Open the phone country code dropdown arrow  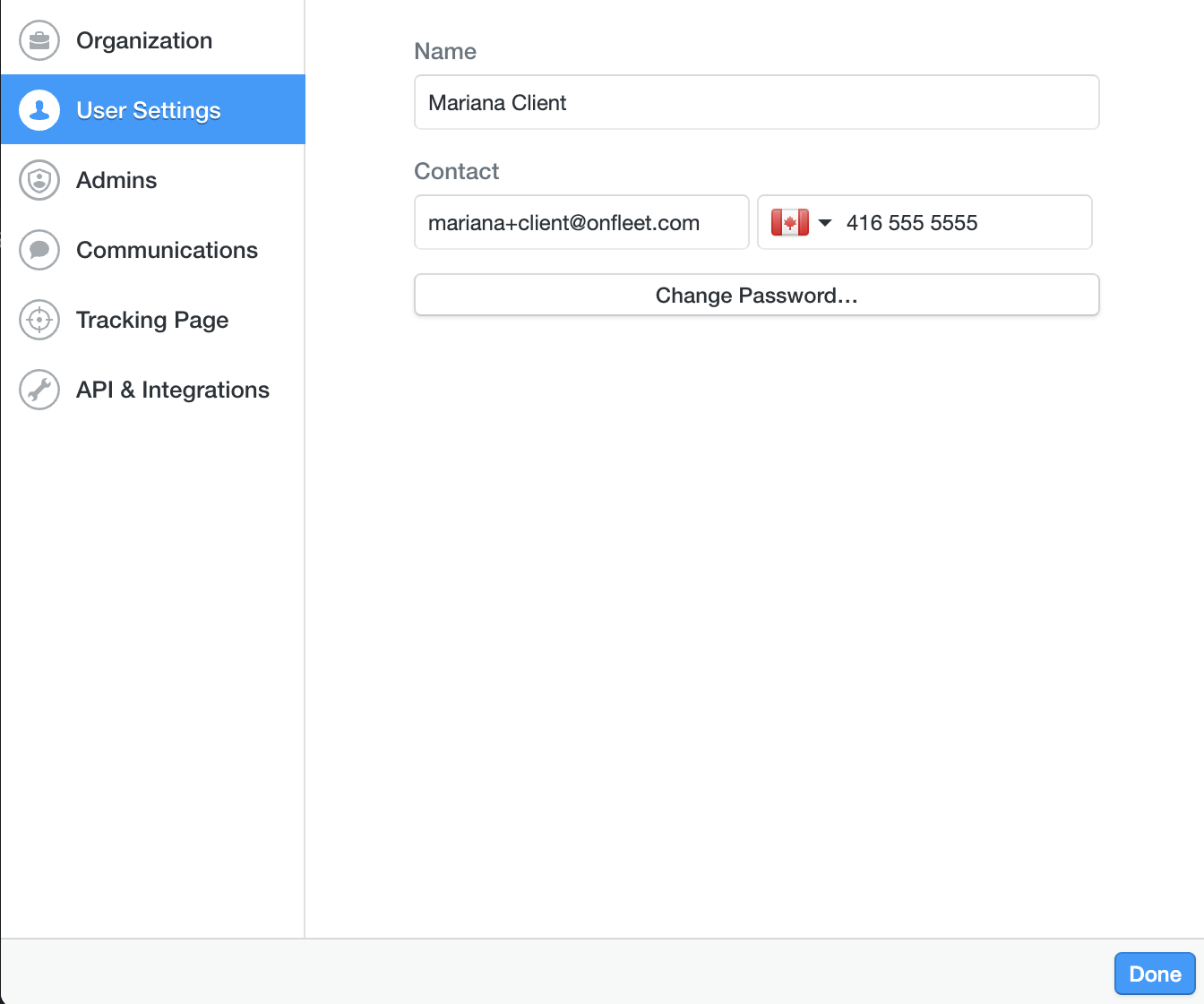825,223
